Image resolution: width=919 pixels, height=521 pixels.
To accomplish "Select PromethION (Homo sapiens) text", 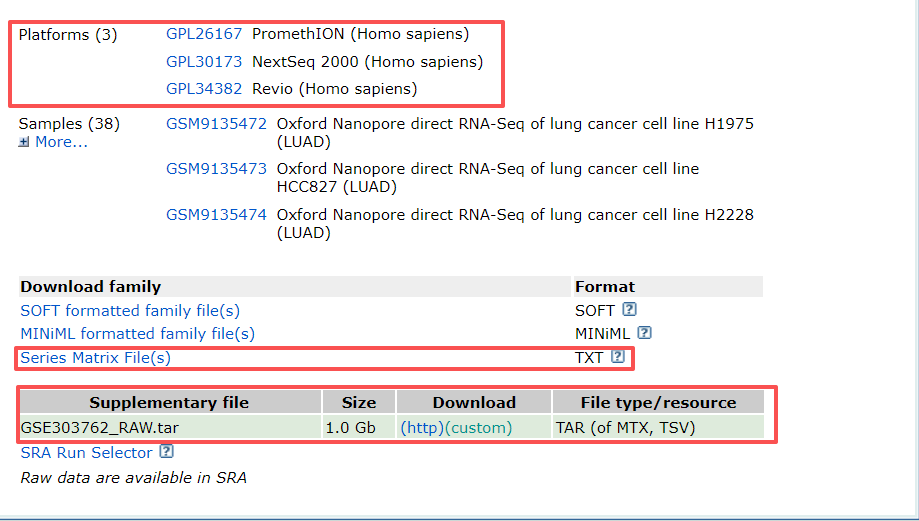I will tap(360, 34).
